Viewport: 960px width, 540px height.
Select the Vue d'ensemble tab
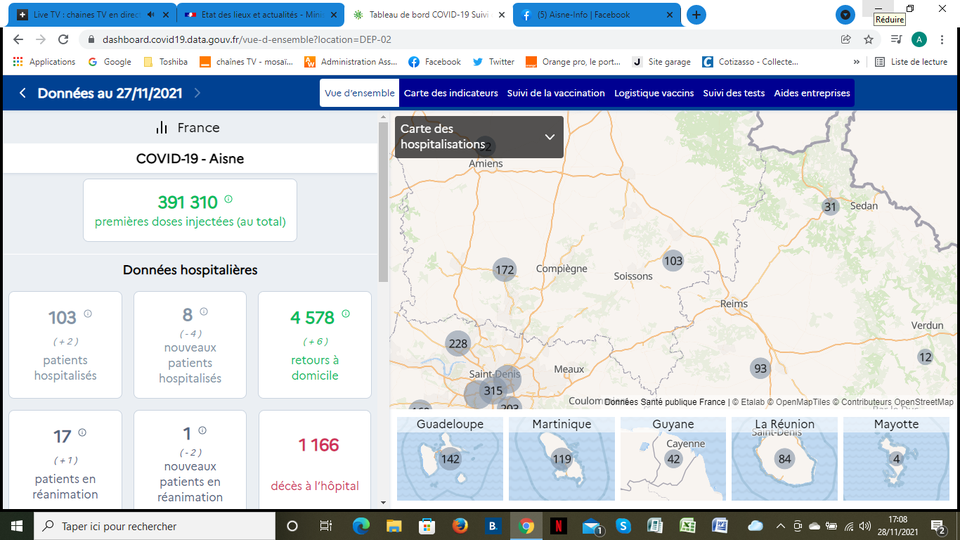click(x=359, y=93)
